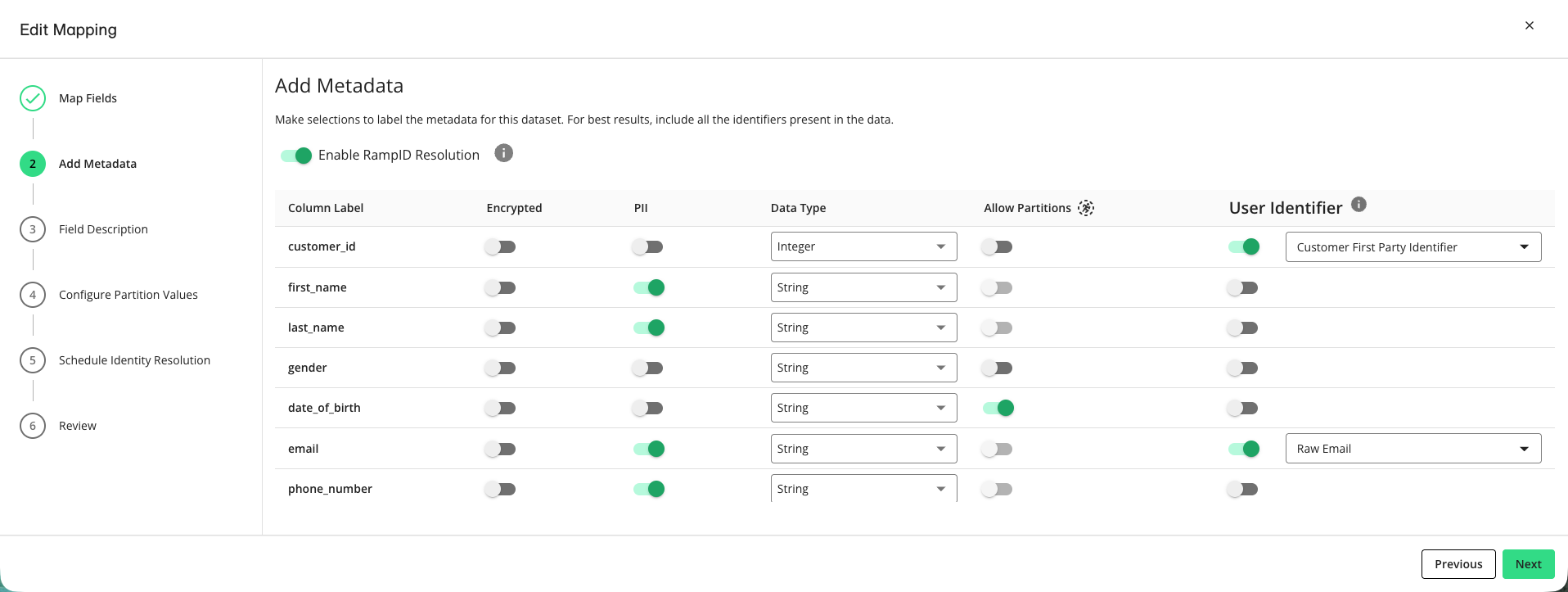Disable User Identifier toggle for email

pos(1244,449)
